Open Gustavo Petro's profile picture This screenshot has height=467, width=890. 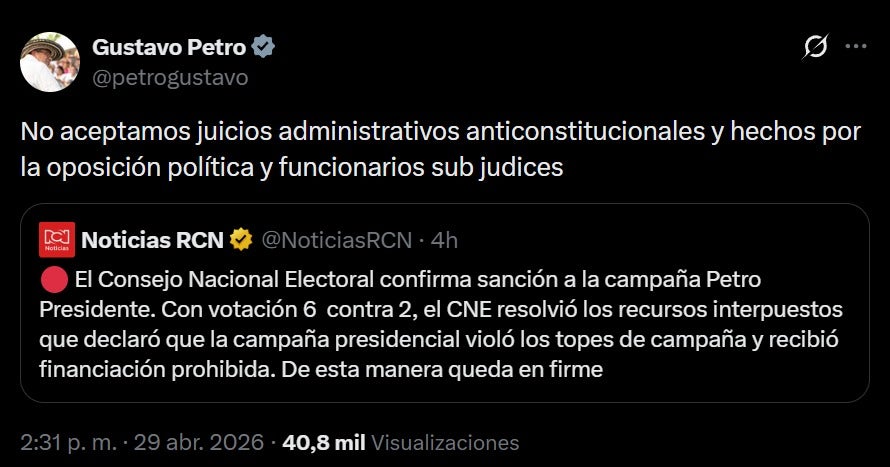click(x=50, y=62)
